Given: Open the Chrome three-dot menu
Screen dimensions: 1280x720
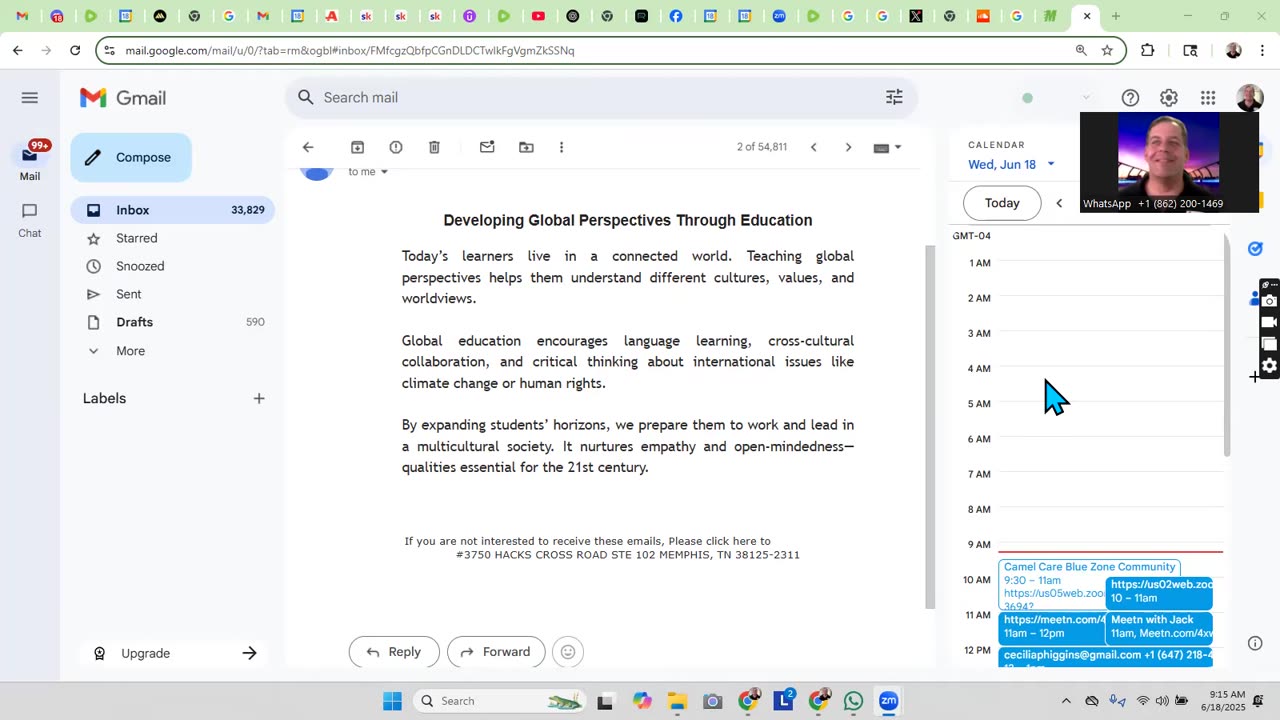Looking at the screenshot, I should pos(1262,50).
